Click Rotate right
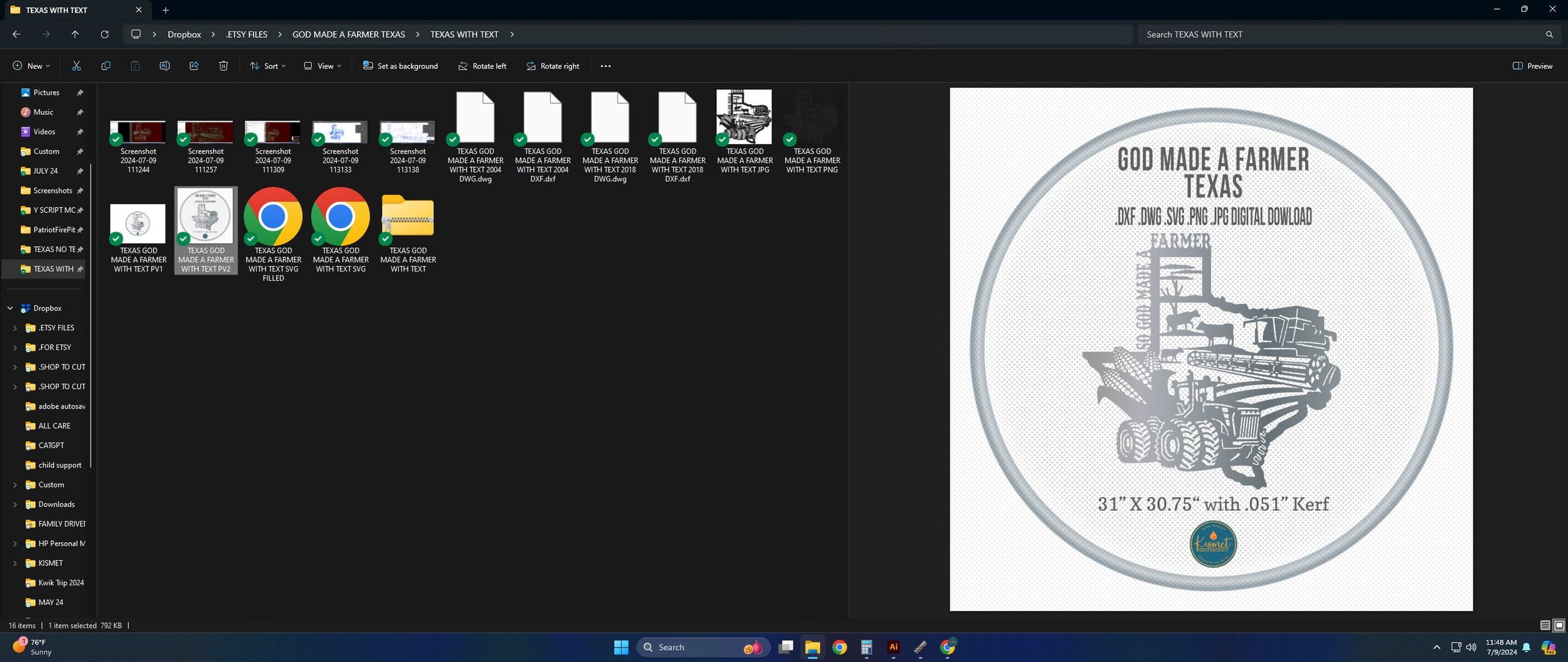This screenshot has height=662, width=1568. [553, 66]
